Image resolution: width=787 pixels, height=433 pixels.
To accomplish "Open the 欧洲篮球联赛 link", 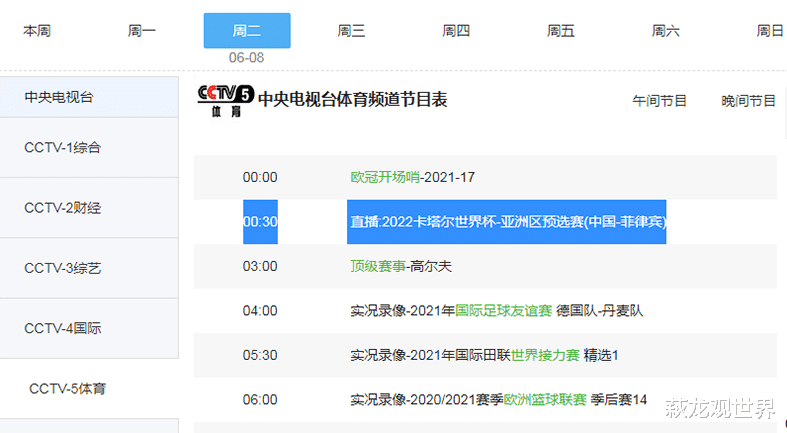I will 545,399.
